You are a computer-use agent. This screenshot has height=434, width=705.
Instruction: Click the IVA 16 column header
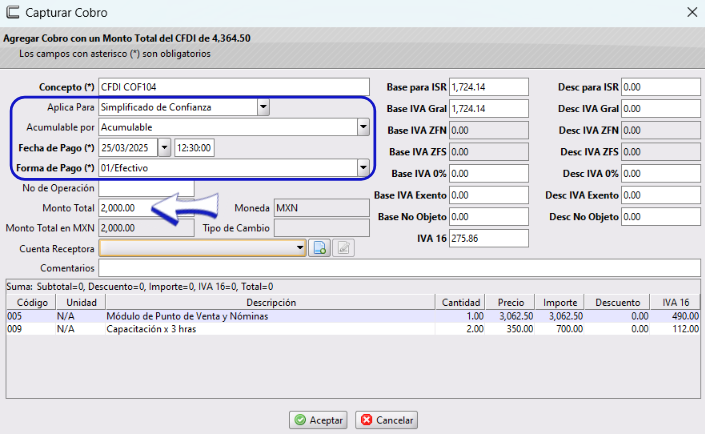(675, 302)
